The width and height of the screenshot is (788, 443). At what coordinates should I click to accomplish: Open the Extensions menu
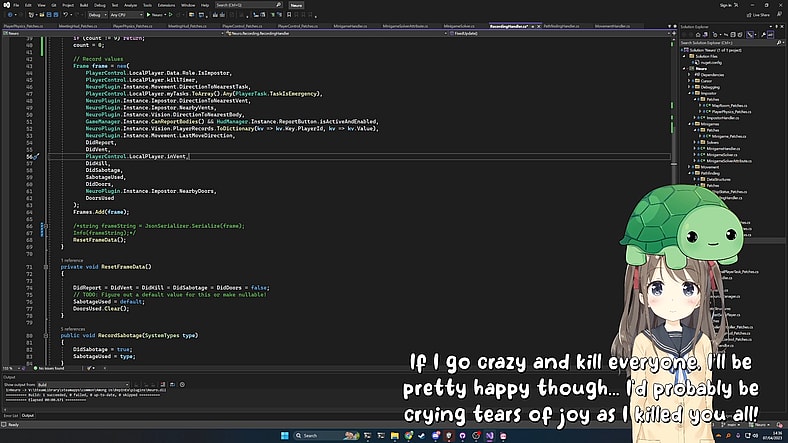(166, 5)
